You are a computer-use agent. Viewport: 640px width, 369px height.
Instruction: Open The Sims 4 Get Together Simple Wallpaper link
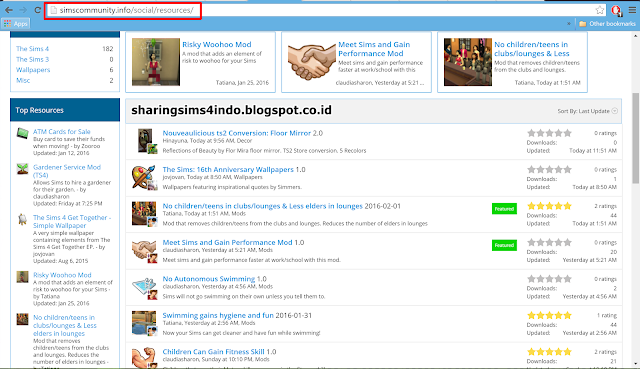click(71, 221)
